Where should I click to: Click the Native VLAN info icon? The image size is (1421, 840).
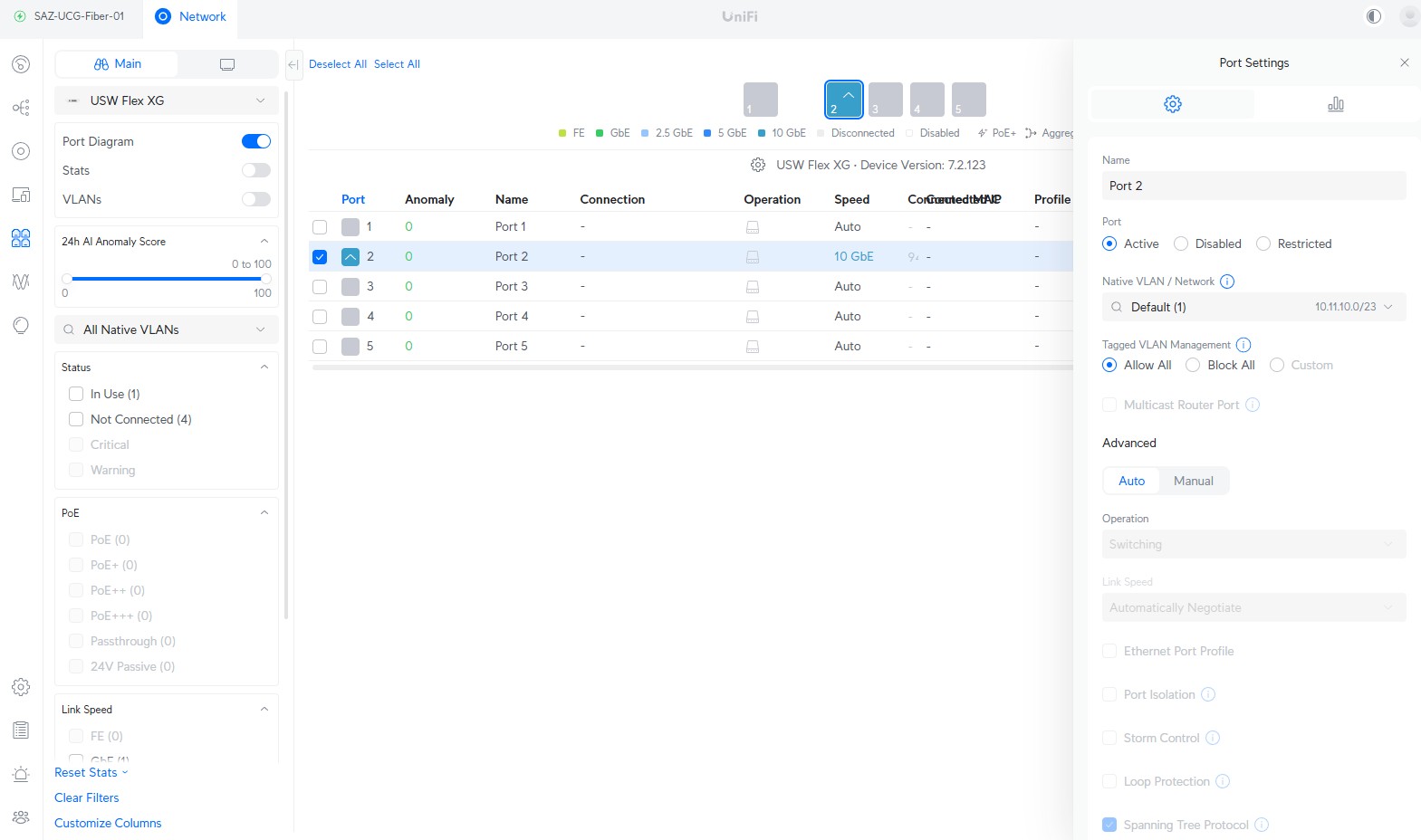1227,282
